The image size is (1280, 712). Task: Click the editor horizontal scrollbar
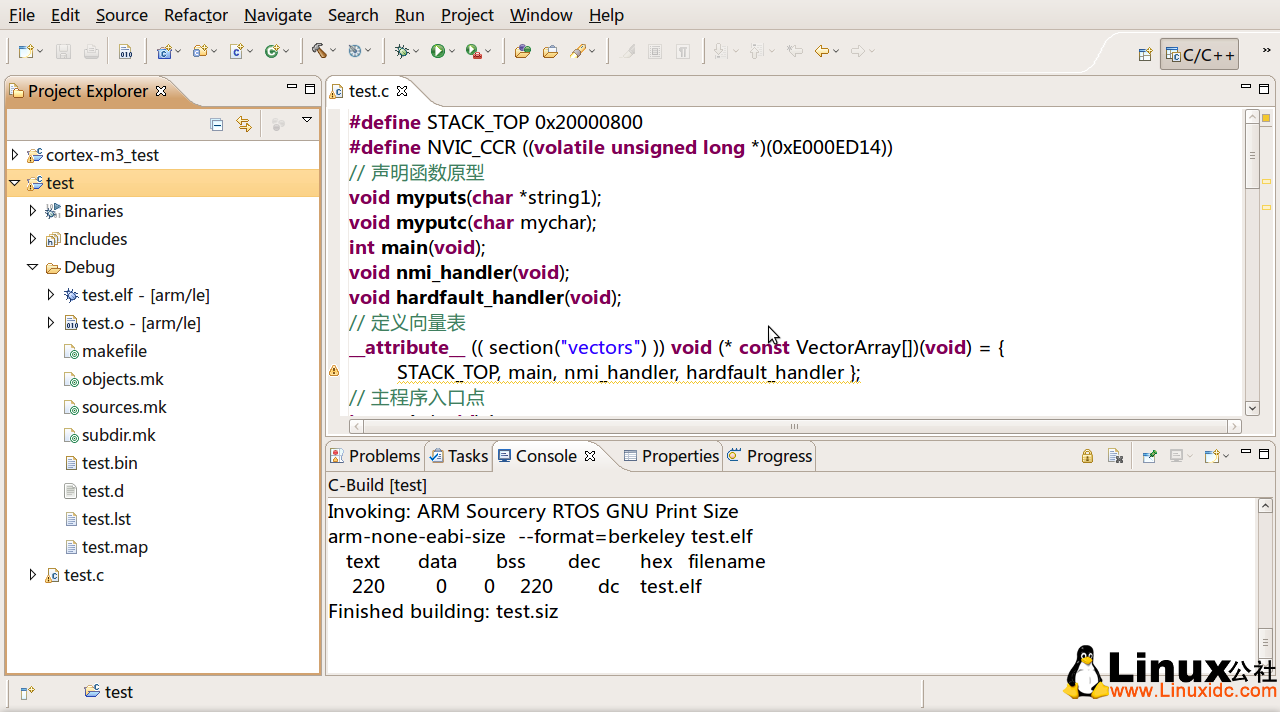[x=795, y=426]
